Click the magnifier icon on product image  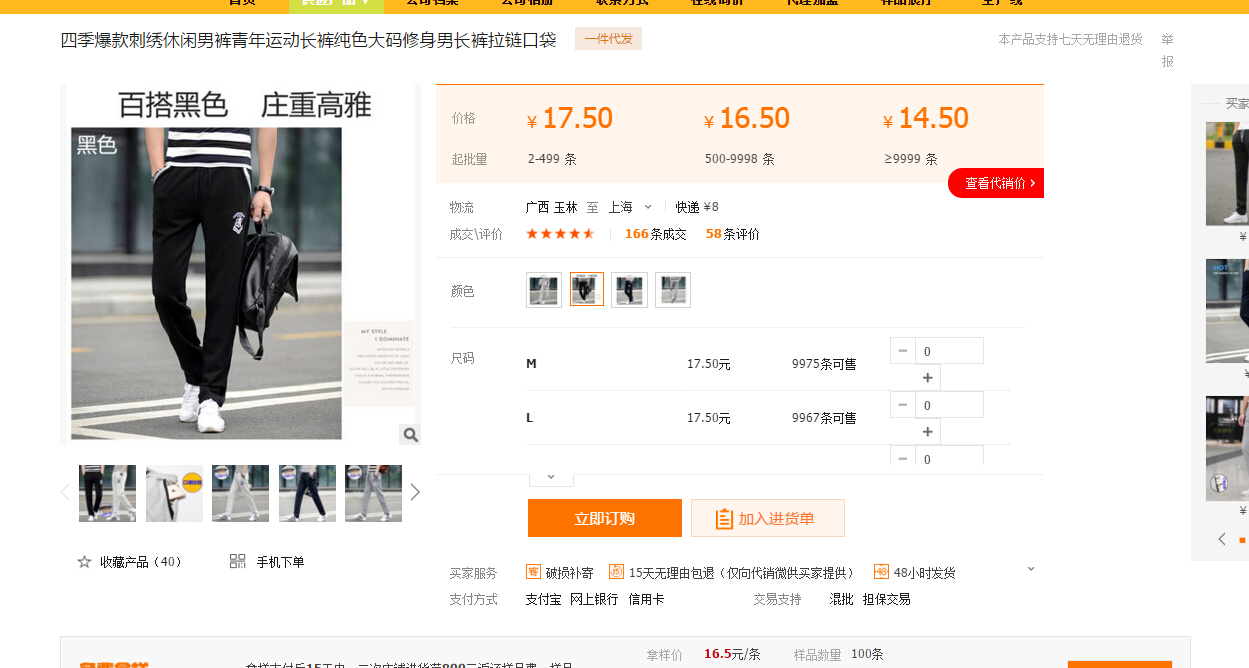pos(410,434)
